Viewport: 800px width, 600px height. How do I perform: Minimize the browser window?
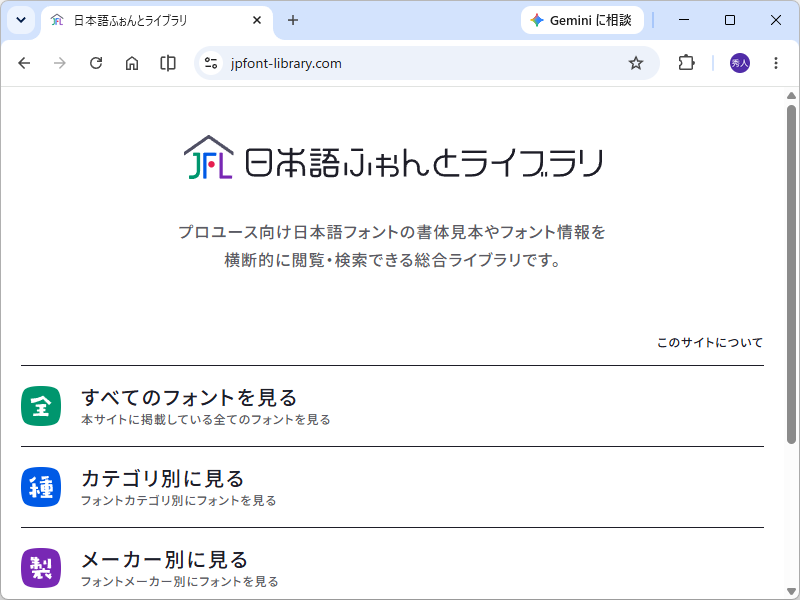[x=684, y=20]
